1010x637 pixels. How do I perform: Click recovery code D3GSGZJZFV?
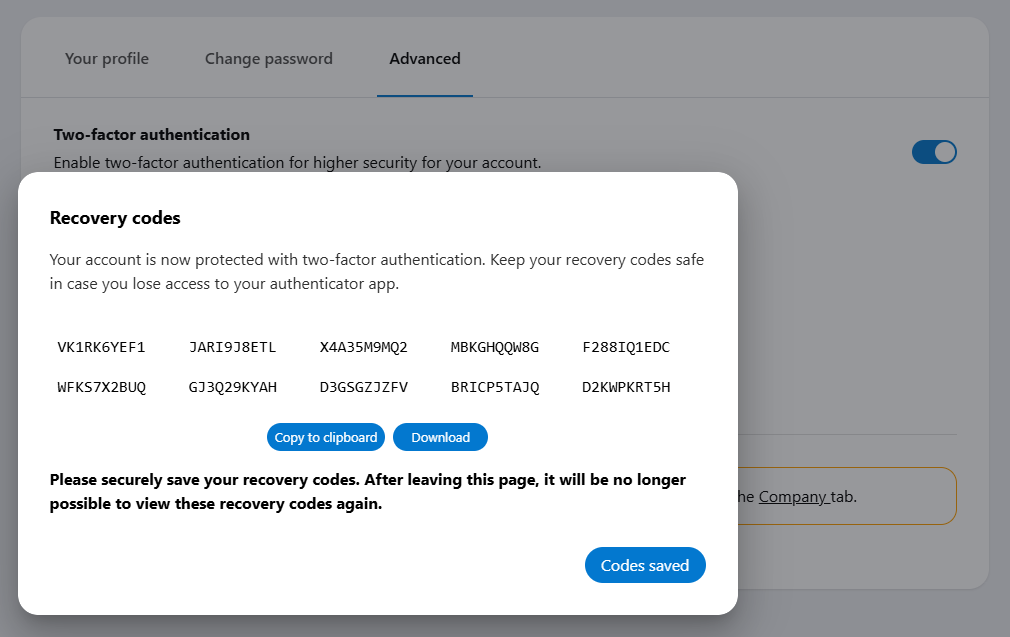click(363, 387)
